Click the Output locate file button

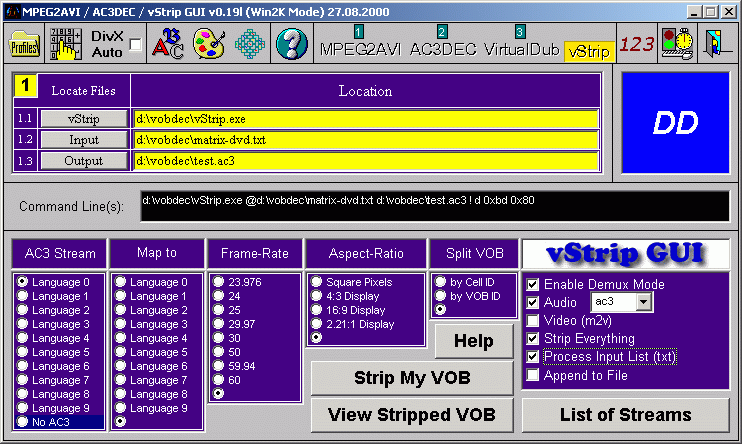84,161
